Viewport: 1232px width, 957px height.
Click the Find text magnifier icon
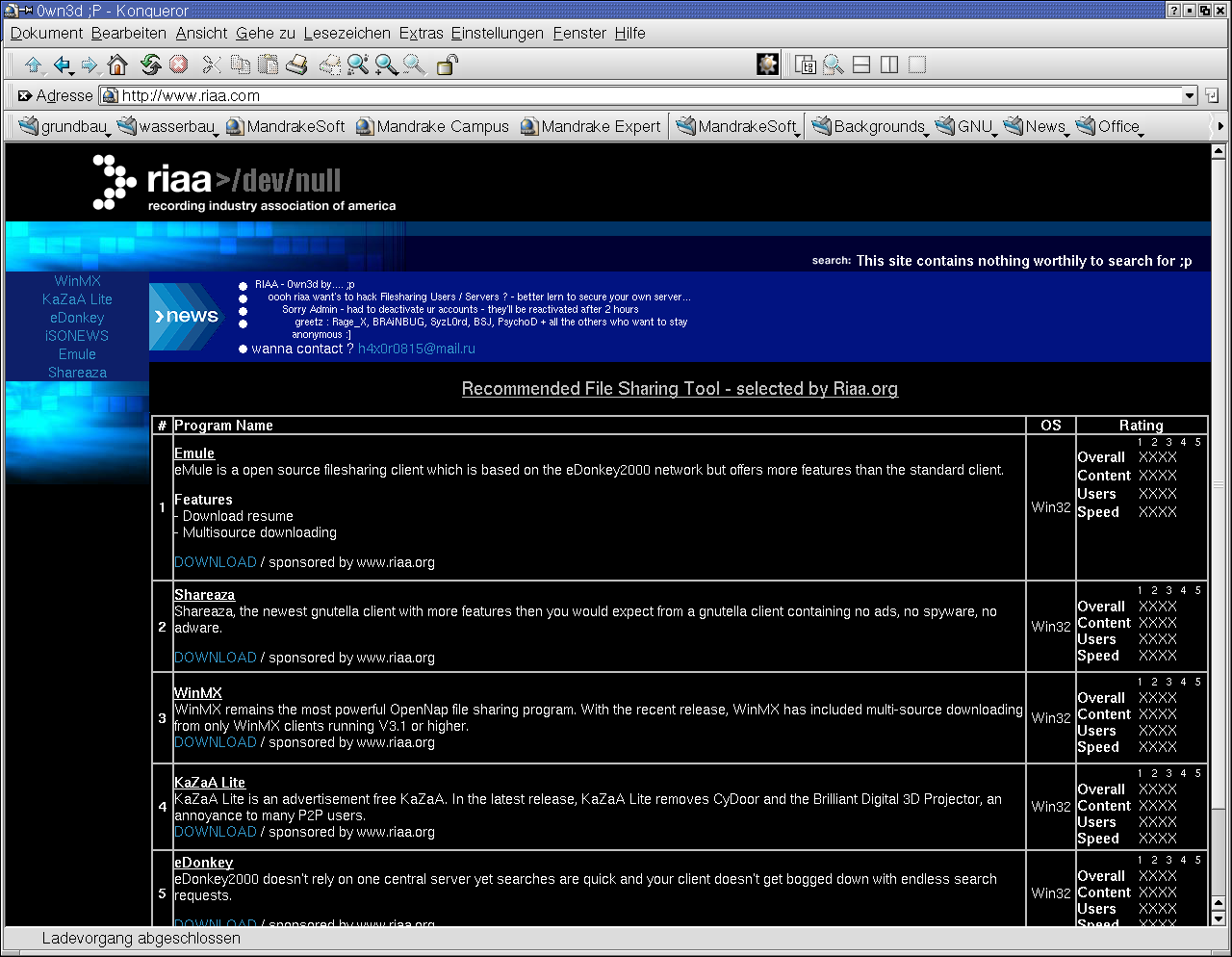[358, 65]
